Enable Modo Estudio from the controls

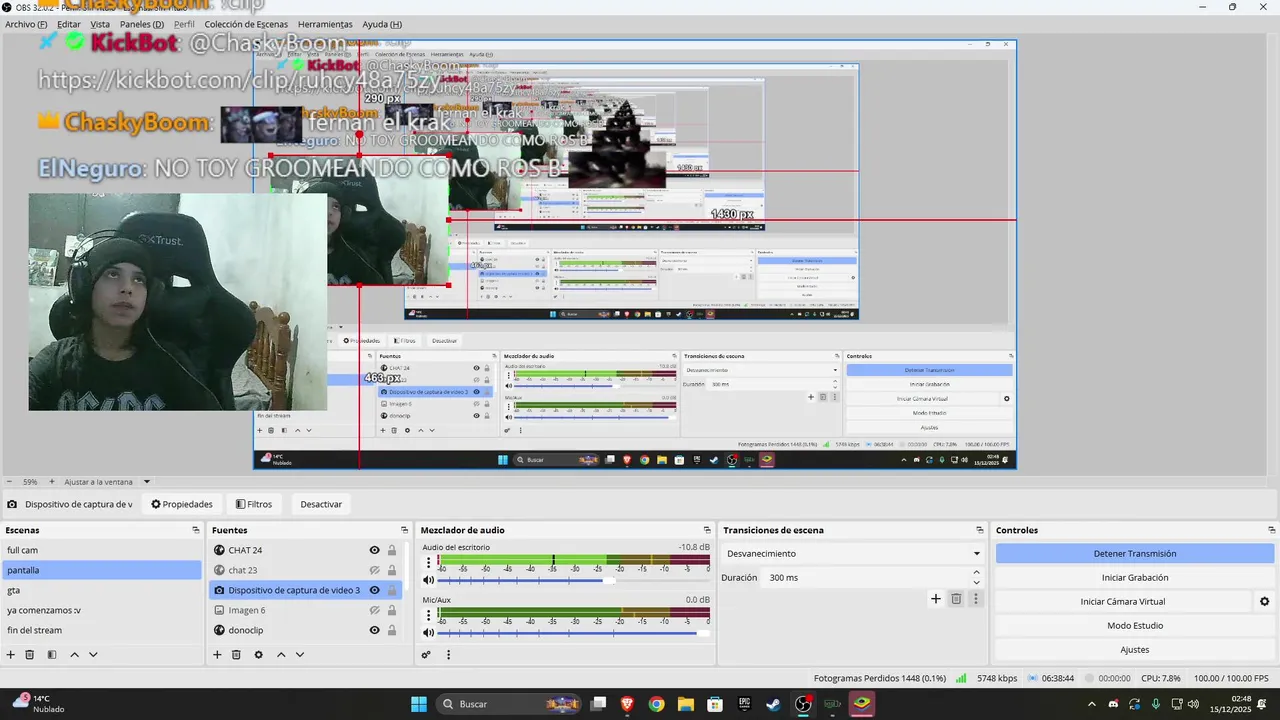pos(1135,625)
